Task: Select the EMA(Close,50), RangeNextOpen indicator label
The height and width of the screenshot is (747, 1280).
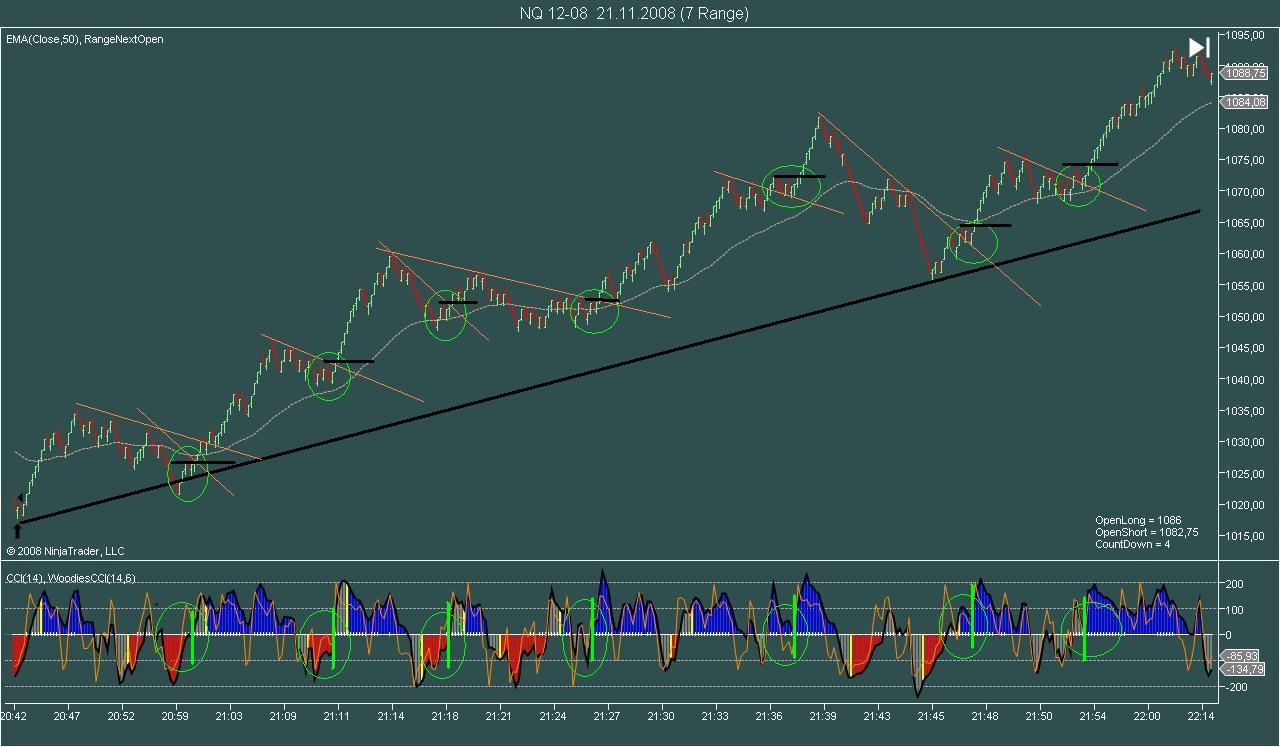Action: pos(85,39)
